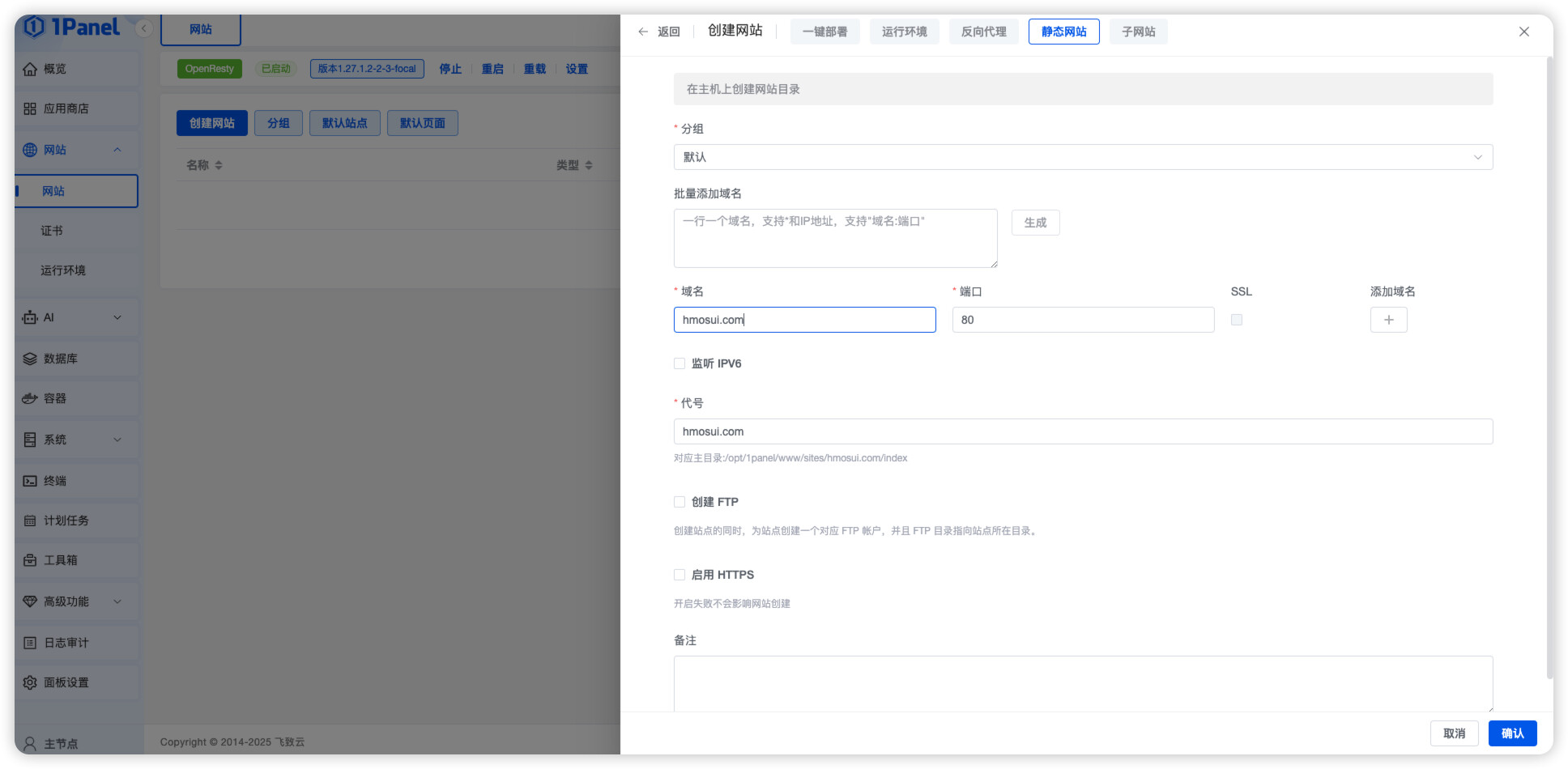Screen dimensions: 1568x769
Task: Collapse the sidebar with the arrow toggle
Action: 143,28
